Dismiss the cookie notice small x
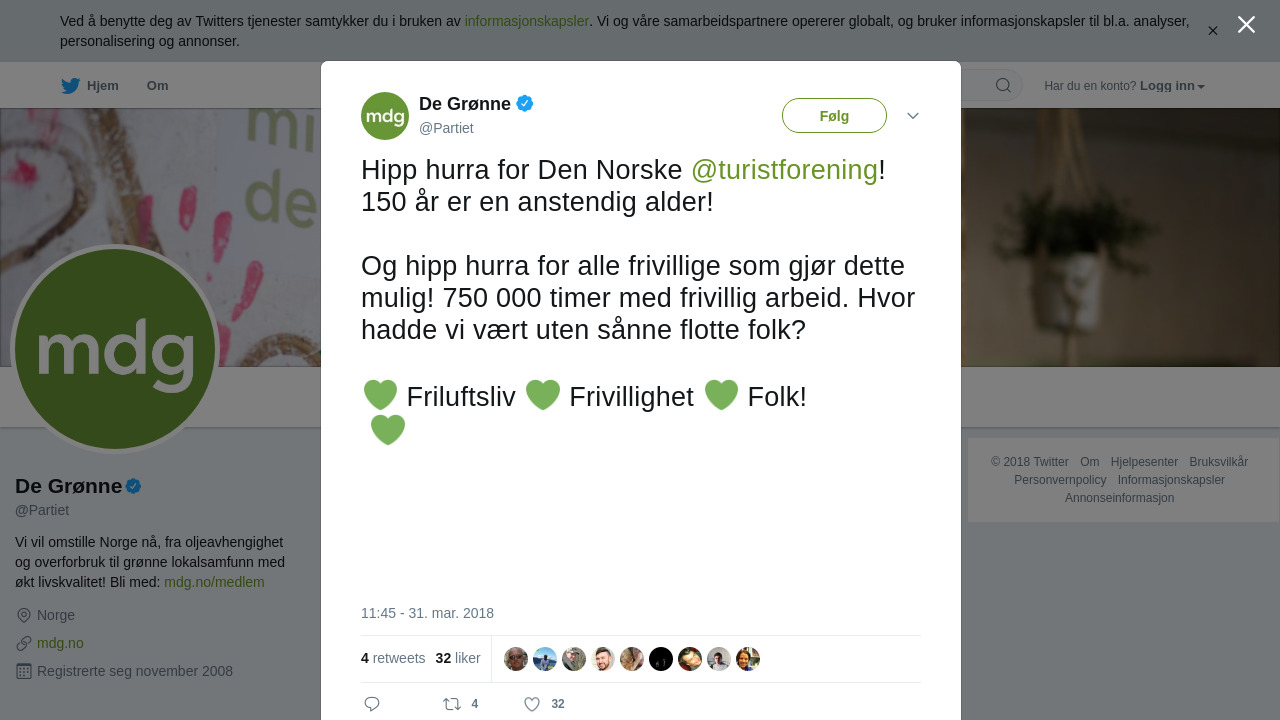The image size is (1280, 720). pyautogui.click(x=1213, y=31)
